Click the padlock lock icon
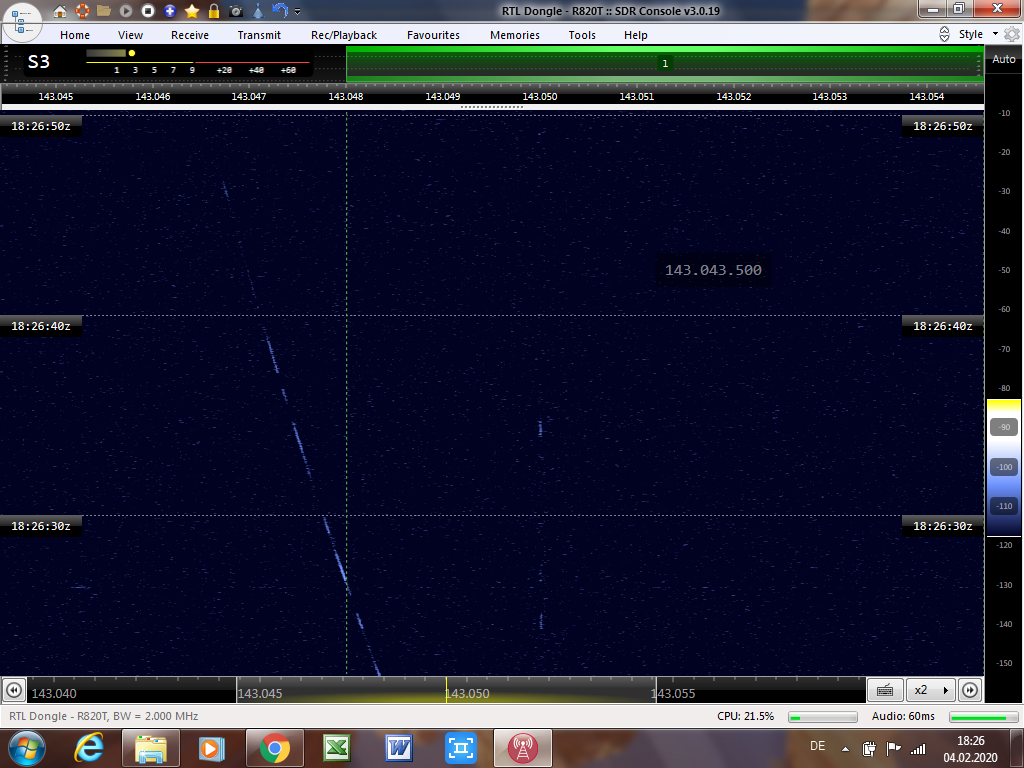The width and height of the screenshot is (1024, 768). coord(214,11)
